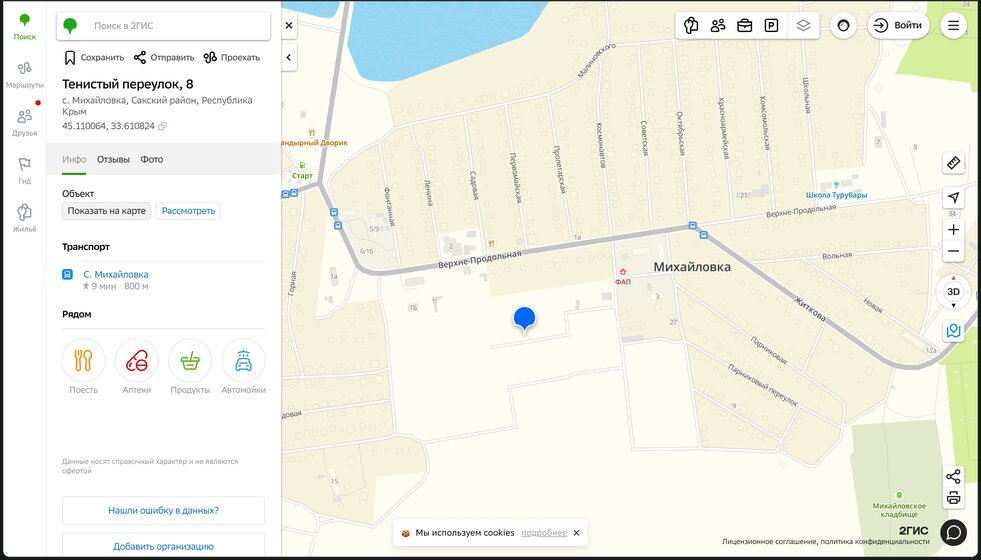
Task: Click Добавить организацию button
Action: [x=163, y=546]
